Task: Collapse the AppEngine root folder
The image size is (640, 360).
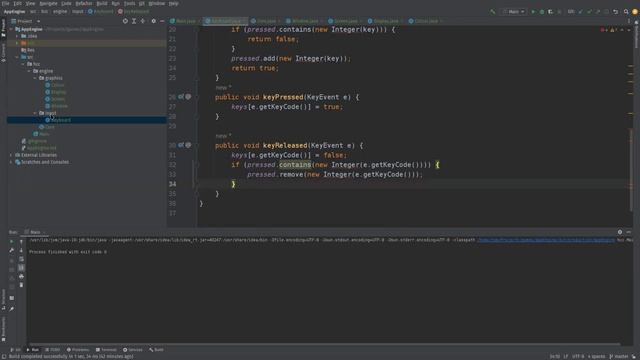Action: point(11,29)
